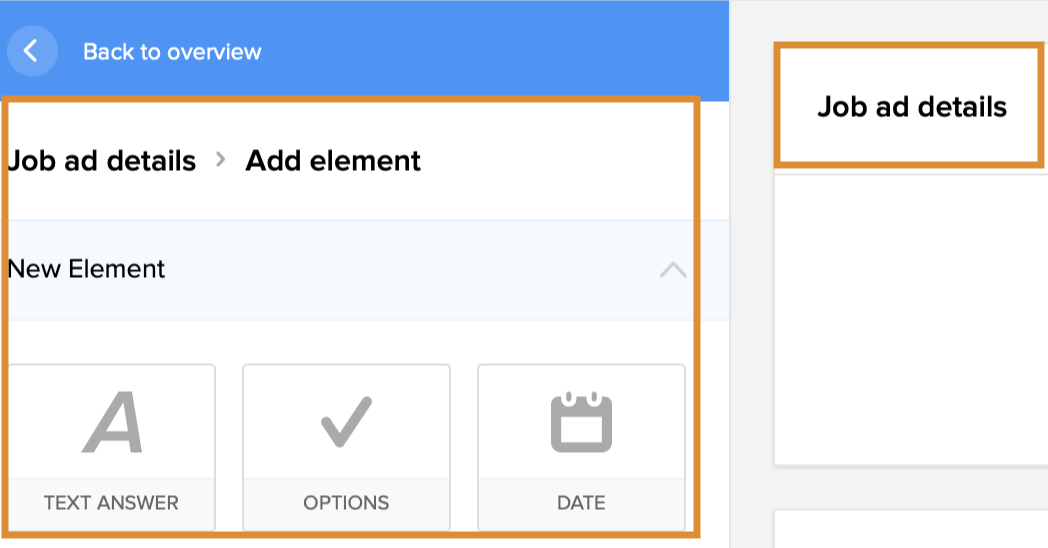Viewport: 1048px width, 548px height.
Task: Click the empty preview card under the heading
Action: tap(911, 320)
